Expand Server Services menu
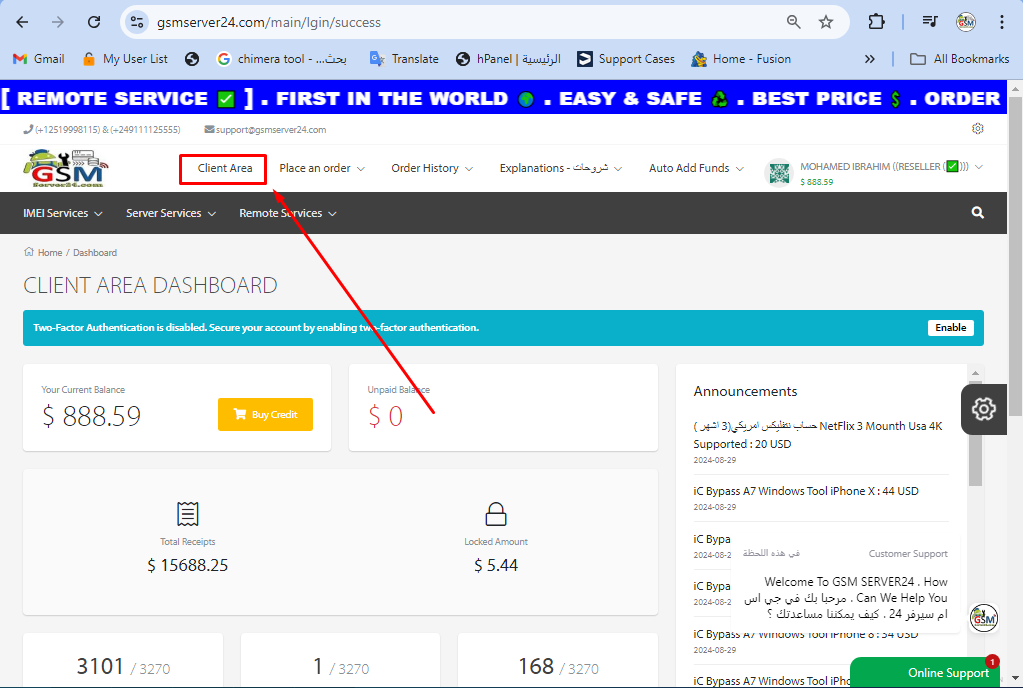Viewport: 1023px width, 688px height. 171,213
